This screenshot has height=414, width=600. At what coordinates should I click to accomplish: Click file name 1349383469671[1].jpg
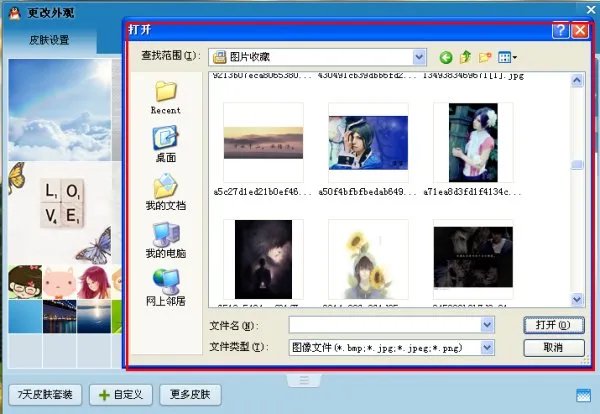(473, 75)
